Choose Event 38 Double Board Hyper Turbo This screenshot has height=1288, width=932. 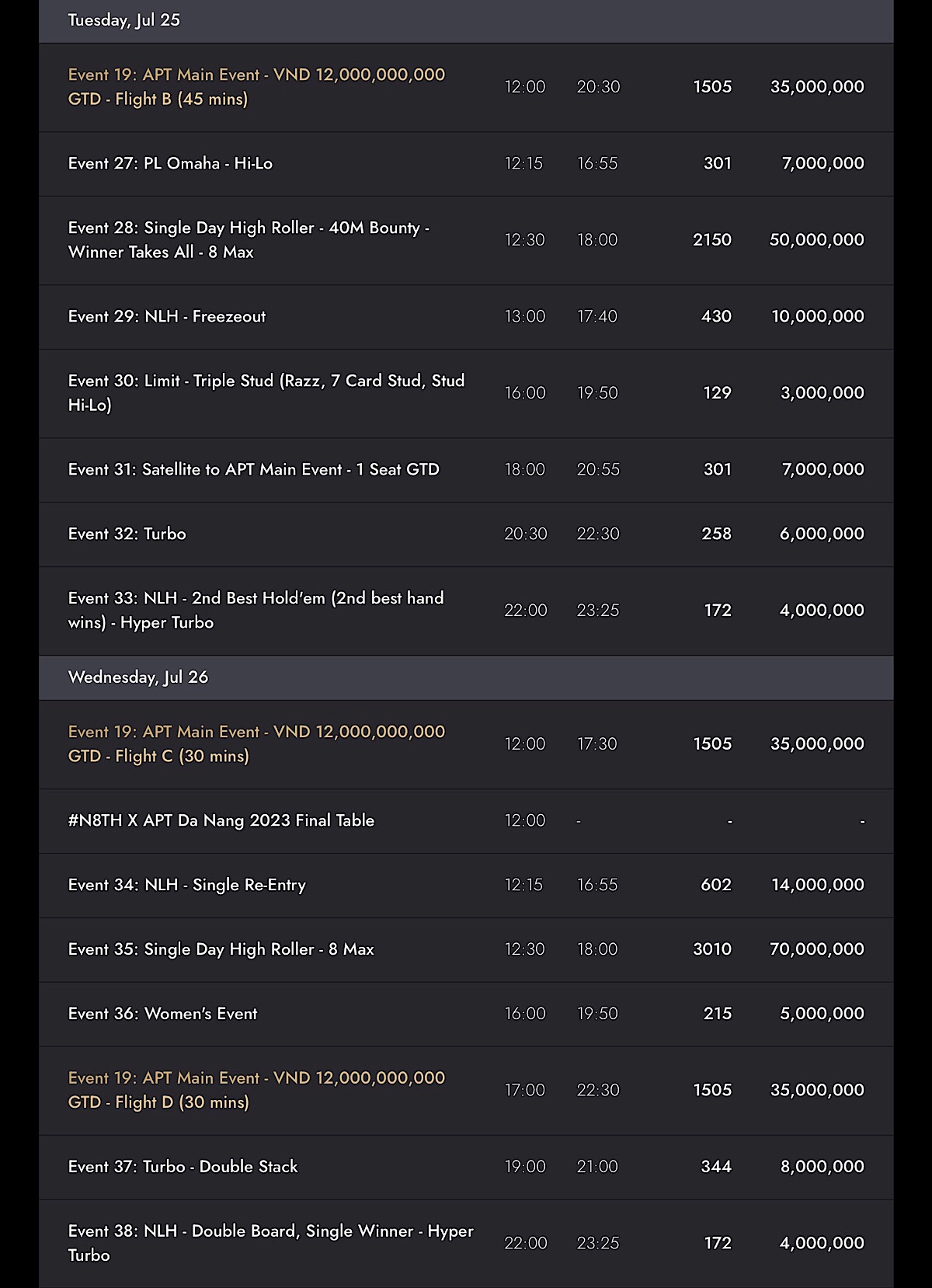pyautogui.click(x=466, y=1244)
